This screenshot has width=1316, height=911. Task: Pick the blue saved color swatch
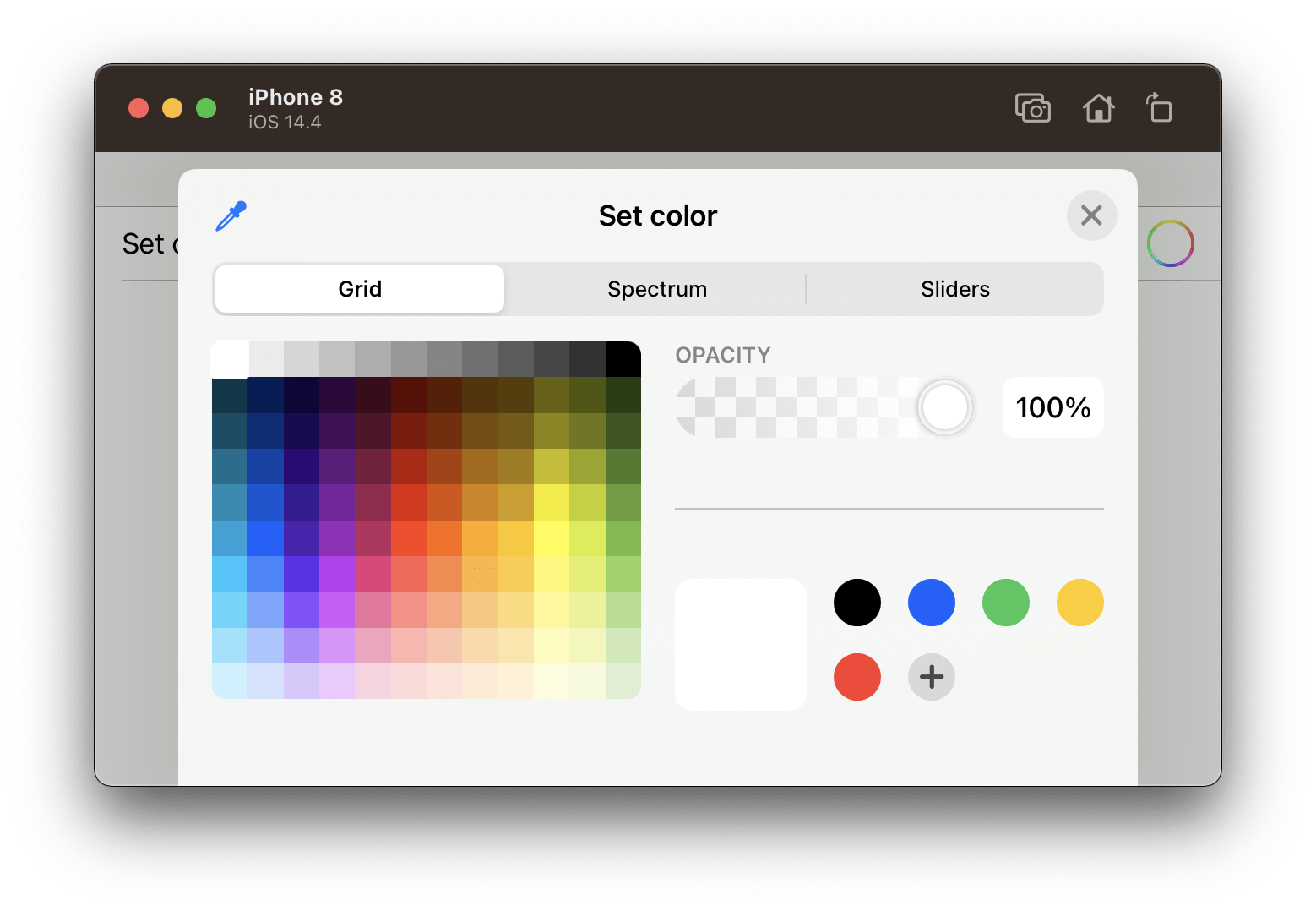(x=931, y=602)
